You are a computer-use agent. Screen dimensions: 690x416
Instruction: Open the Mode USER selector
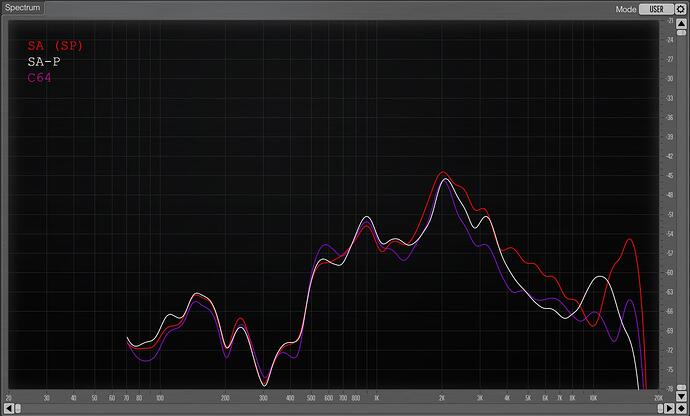tap(655, 8)
